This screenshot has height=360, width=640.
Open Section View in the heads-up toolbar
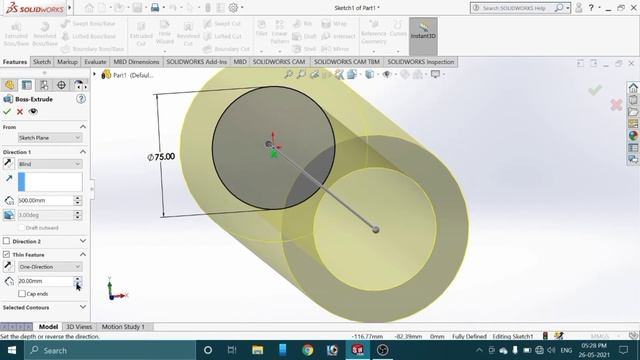[x=327, y=74]
